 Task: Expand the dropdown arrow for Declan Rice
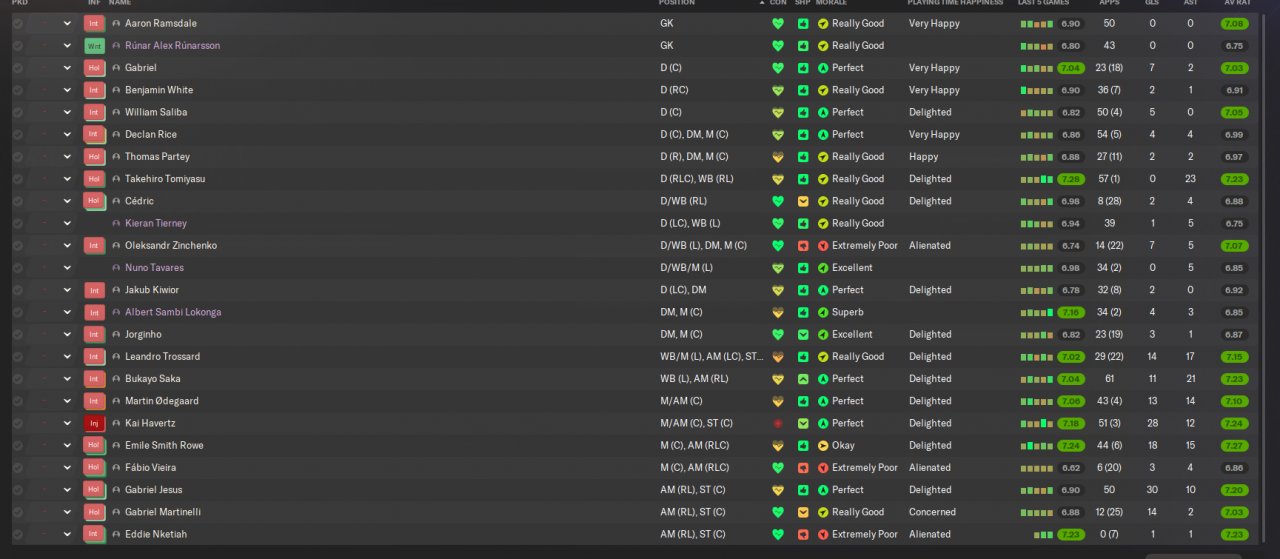[67, 135]
